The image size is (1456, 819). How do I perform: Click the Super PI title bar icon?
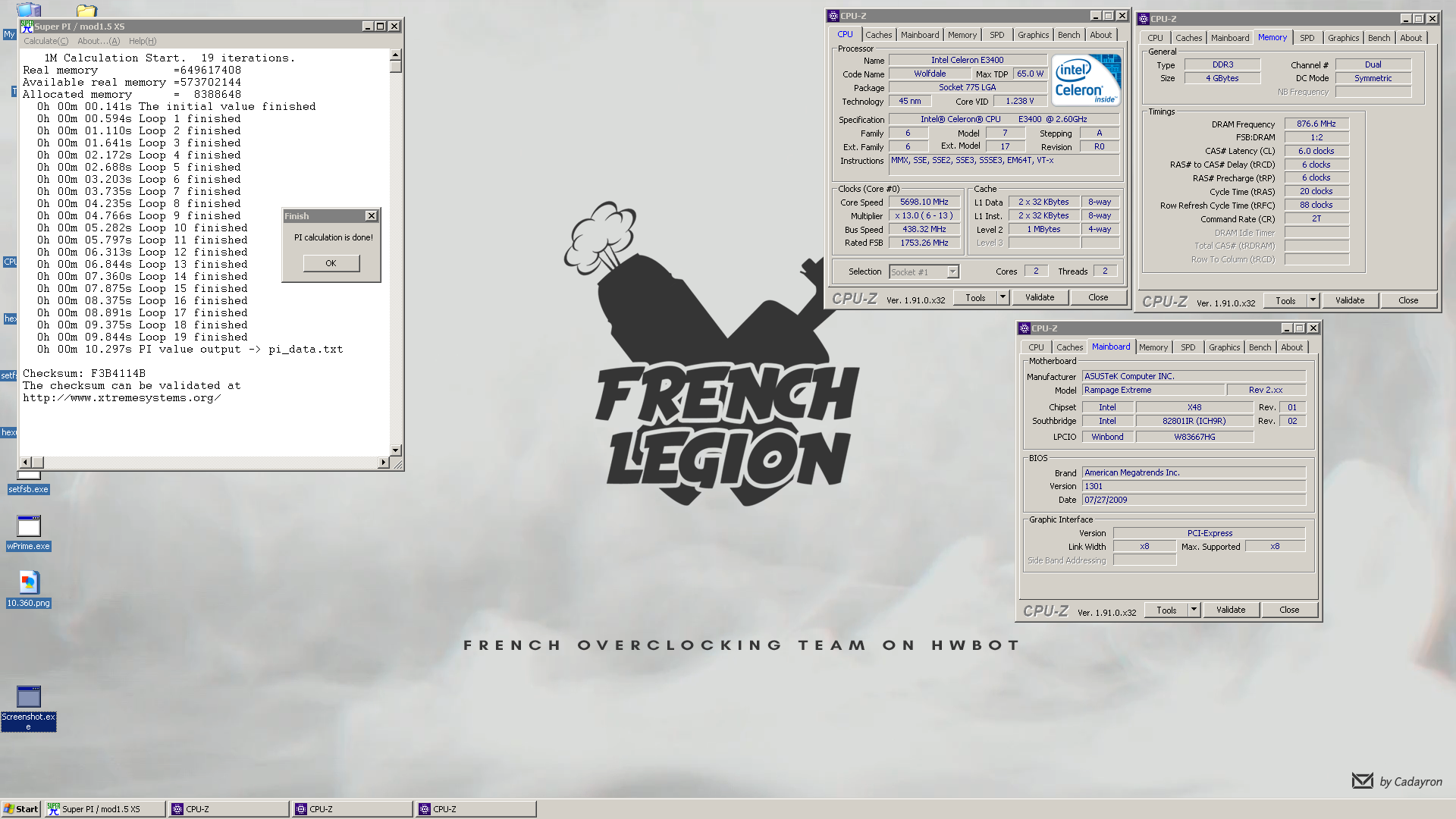(x=27, y=26)
